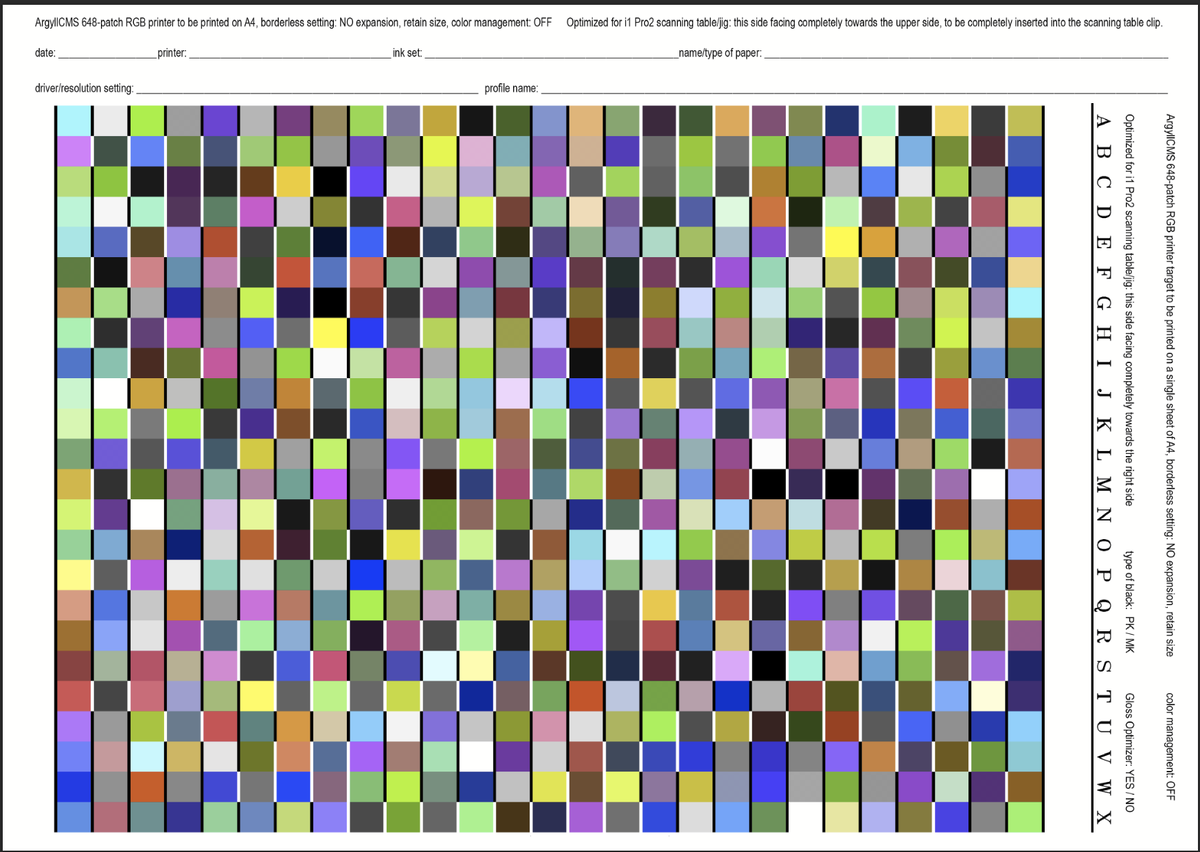This screenshot has height=852, width=1200.
Task: Click the 'name/type of paper:' label
Action: coord(721,51)
